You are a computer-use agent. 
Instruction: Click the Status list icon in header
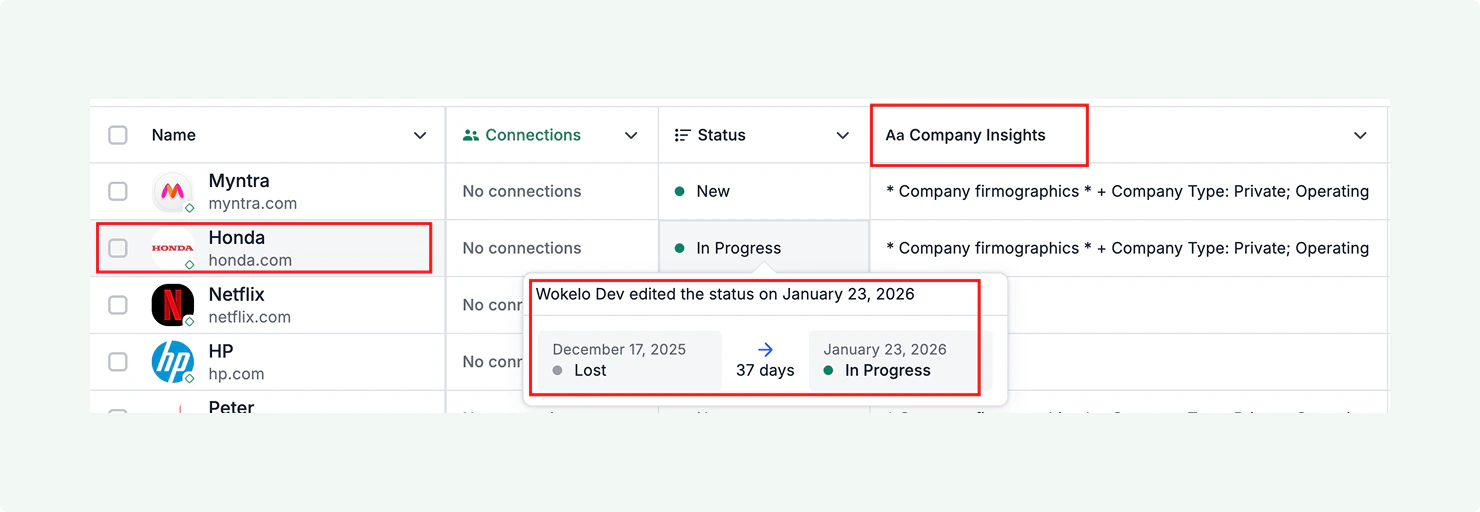tap(683, 135)
